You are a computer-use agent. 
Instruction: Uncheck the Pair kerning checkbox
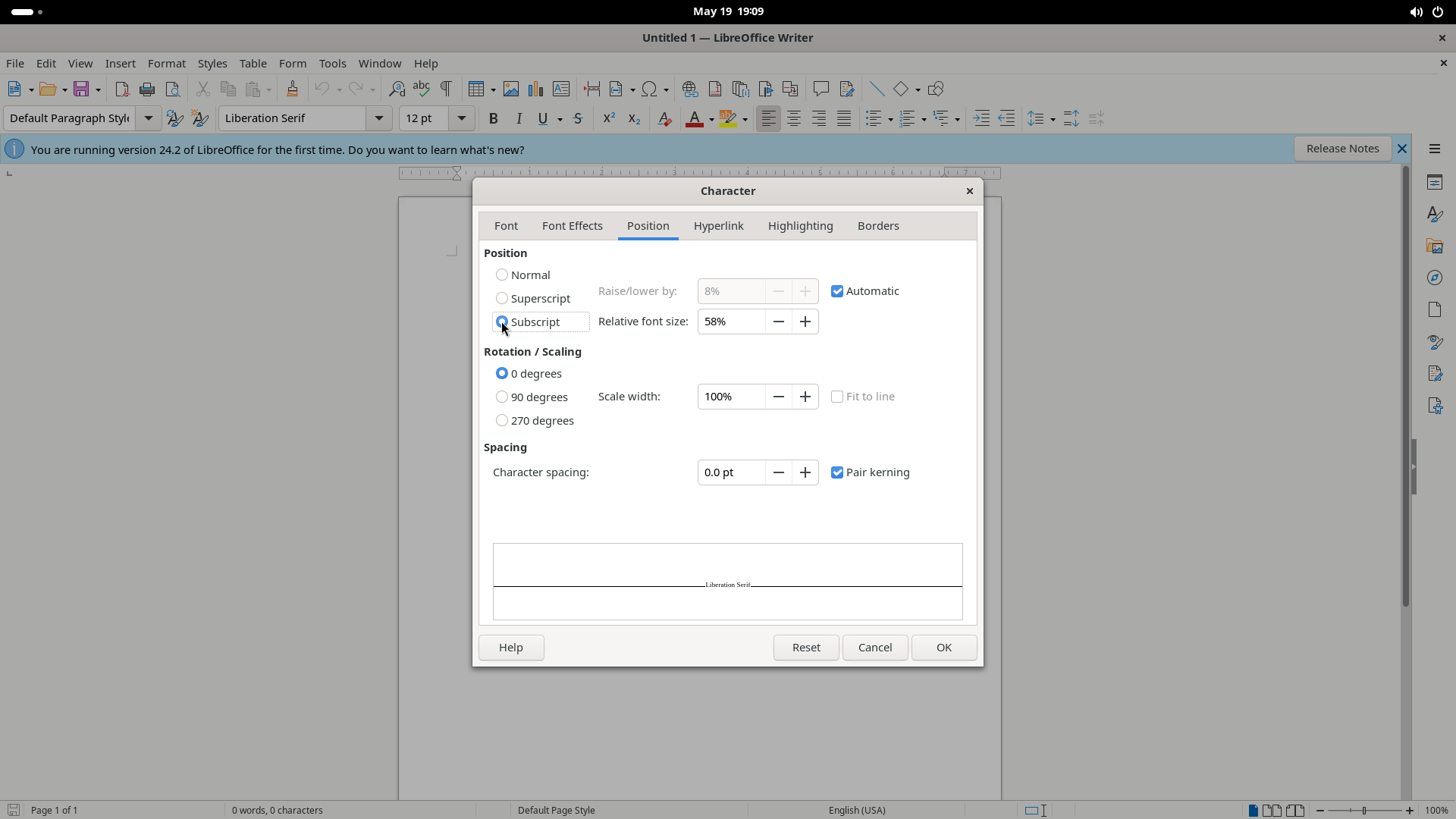pos(837,472)
